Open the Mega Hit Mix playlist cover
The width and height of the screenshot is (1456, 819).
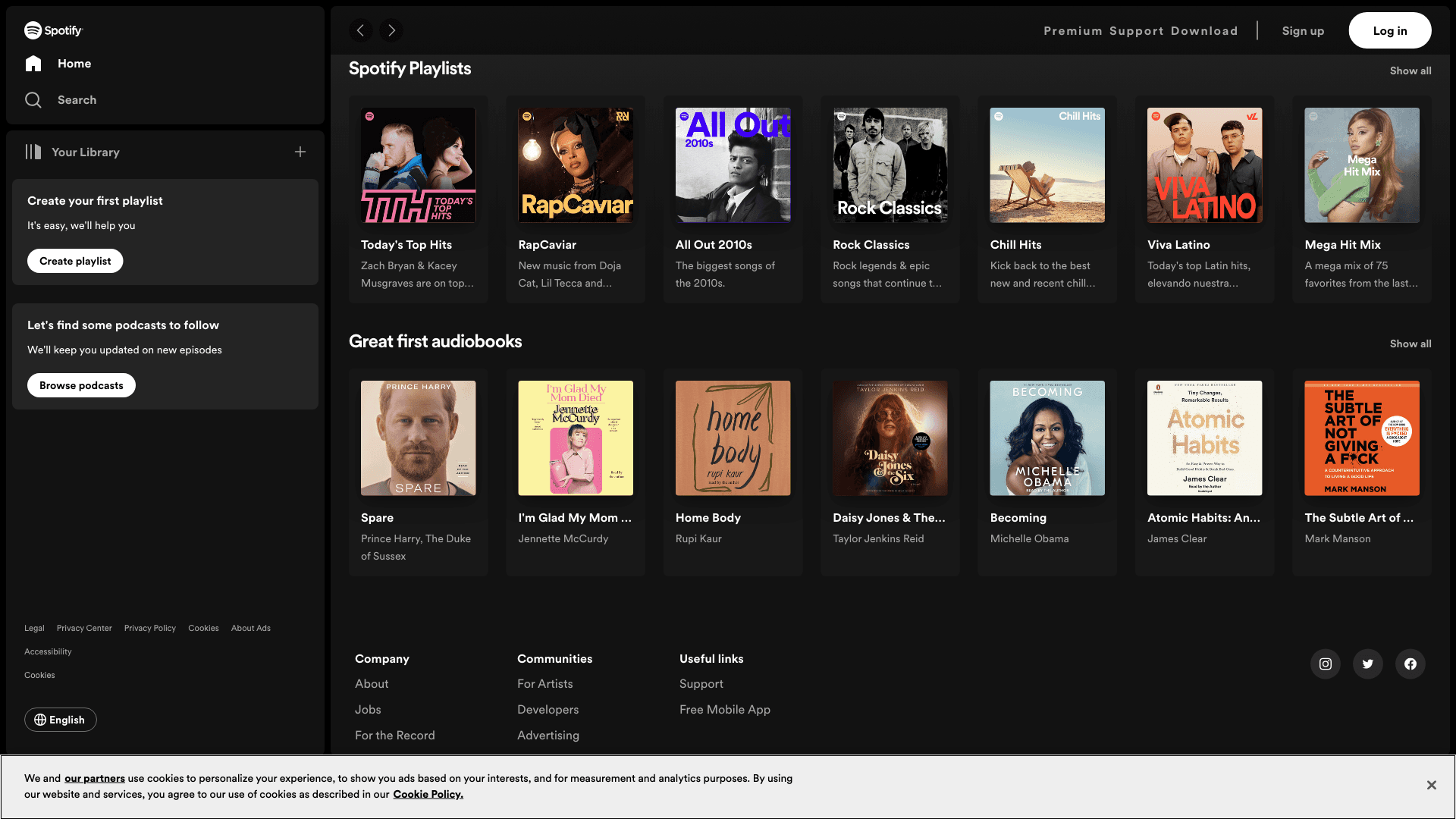(x=1362, y=165)
